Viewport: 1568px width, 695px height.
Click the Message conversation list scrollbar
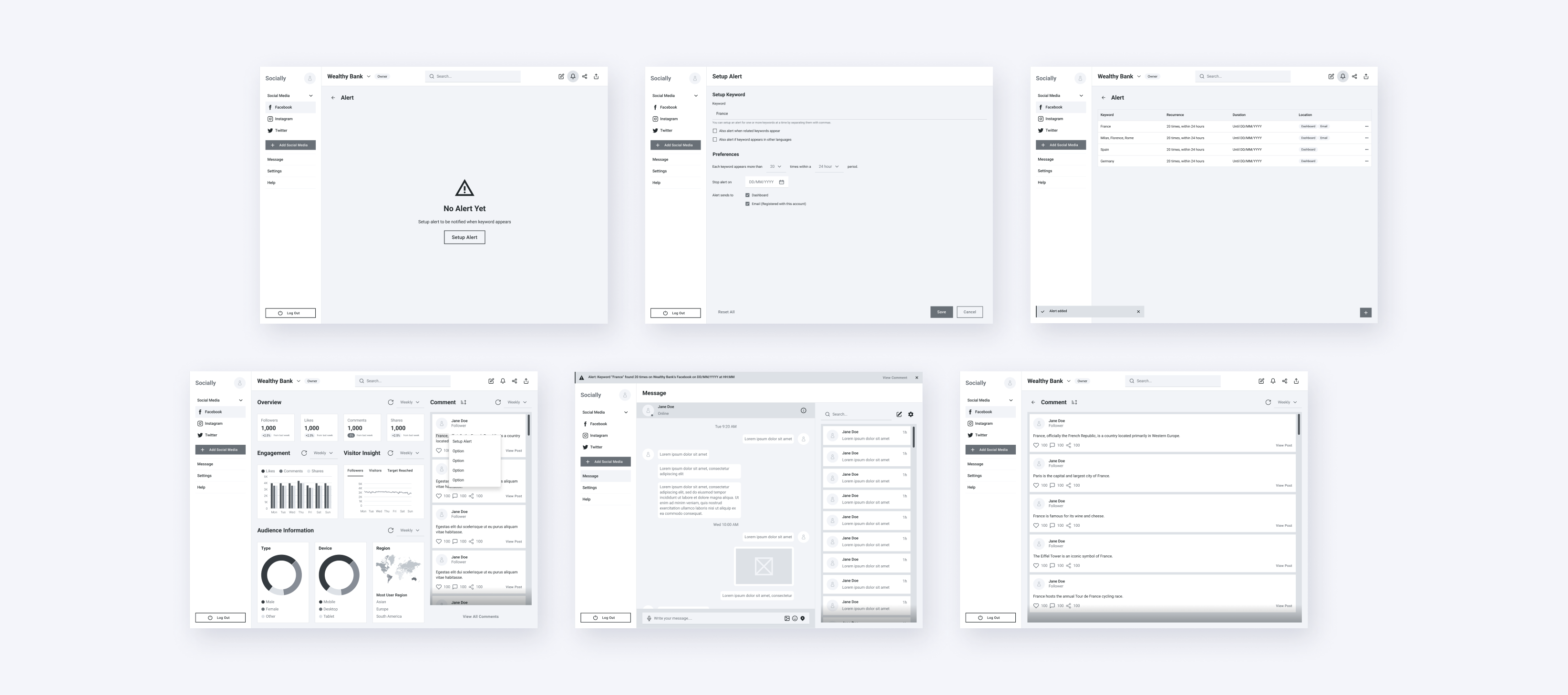(914, 437)
